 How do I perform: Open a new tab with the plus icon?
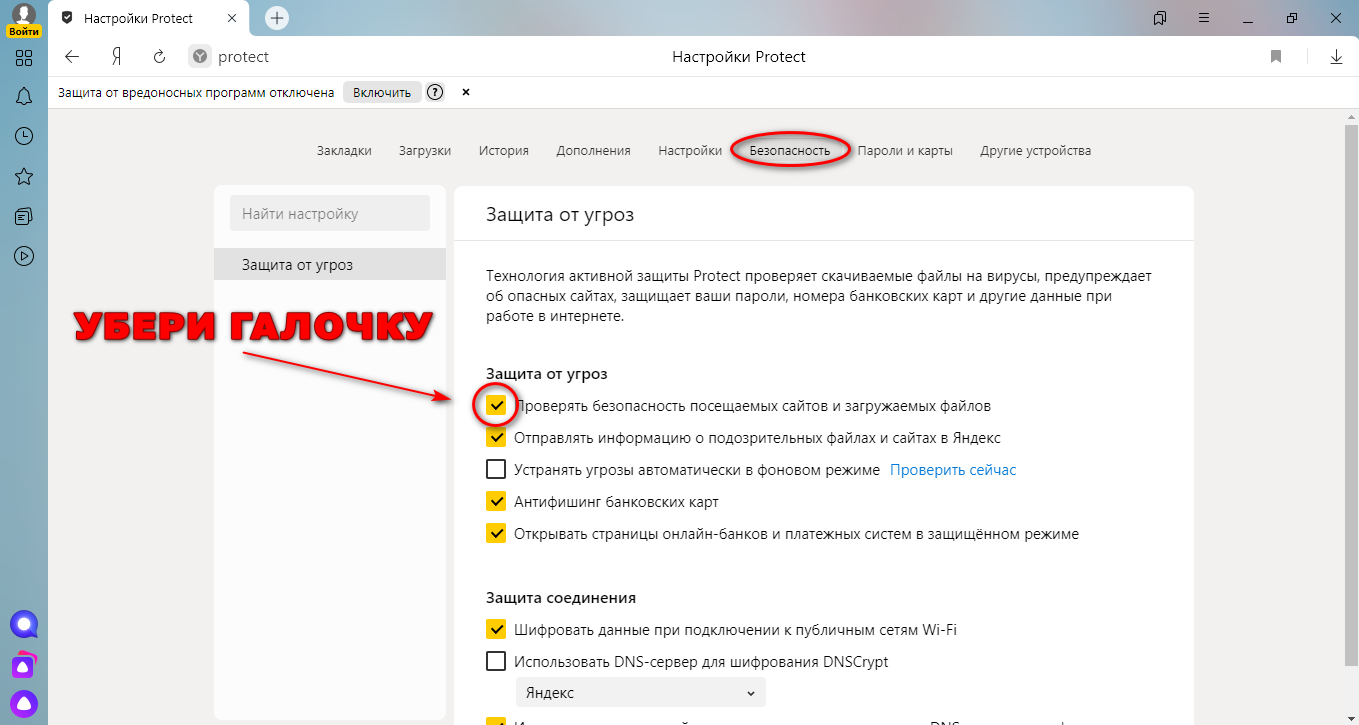pos(277,18)
